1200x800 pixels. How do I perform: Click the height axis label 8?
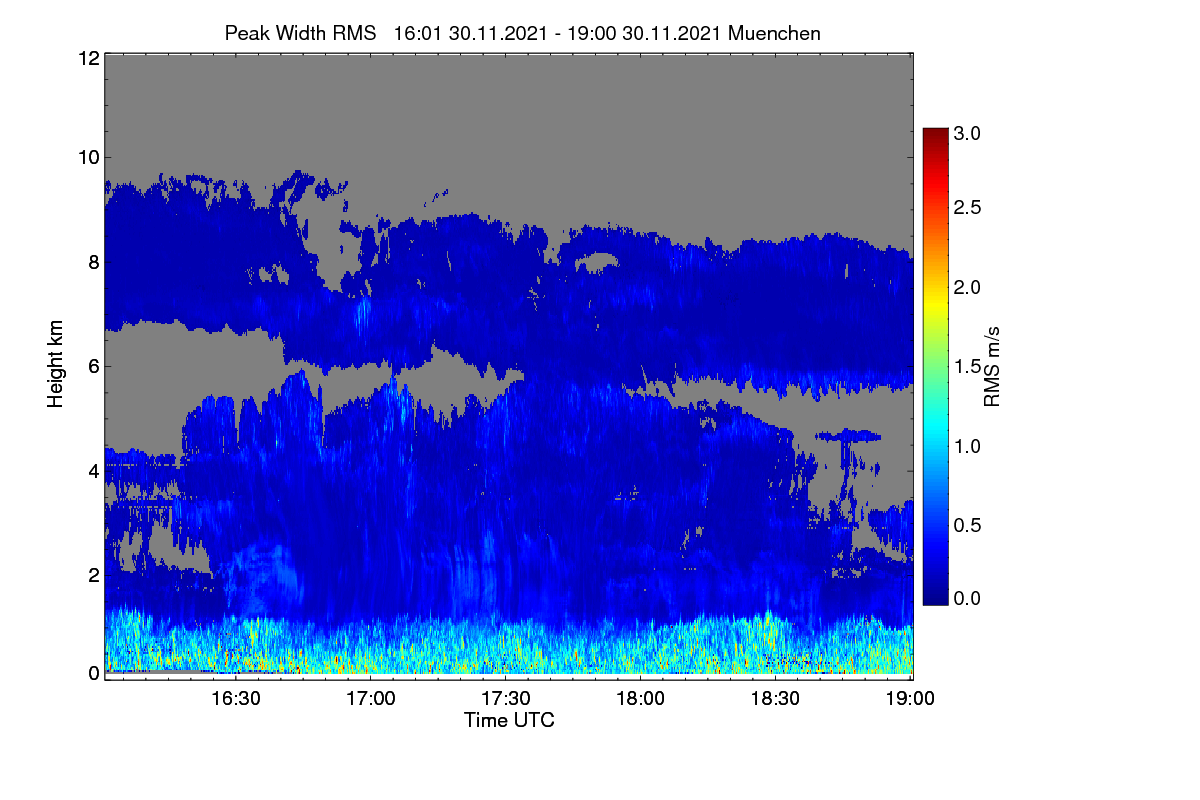tap(93, 262)
